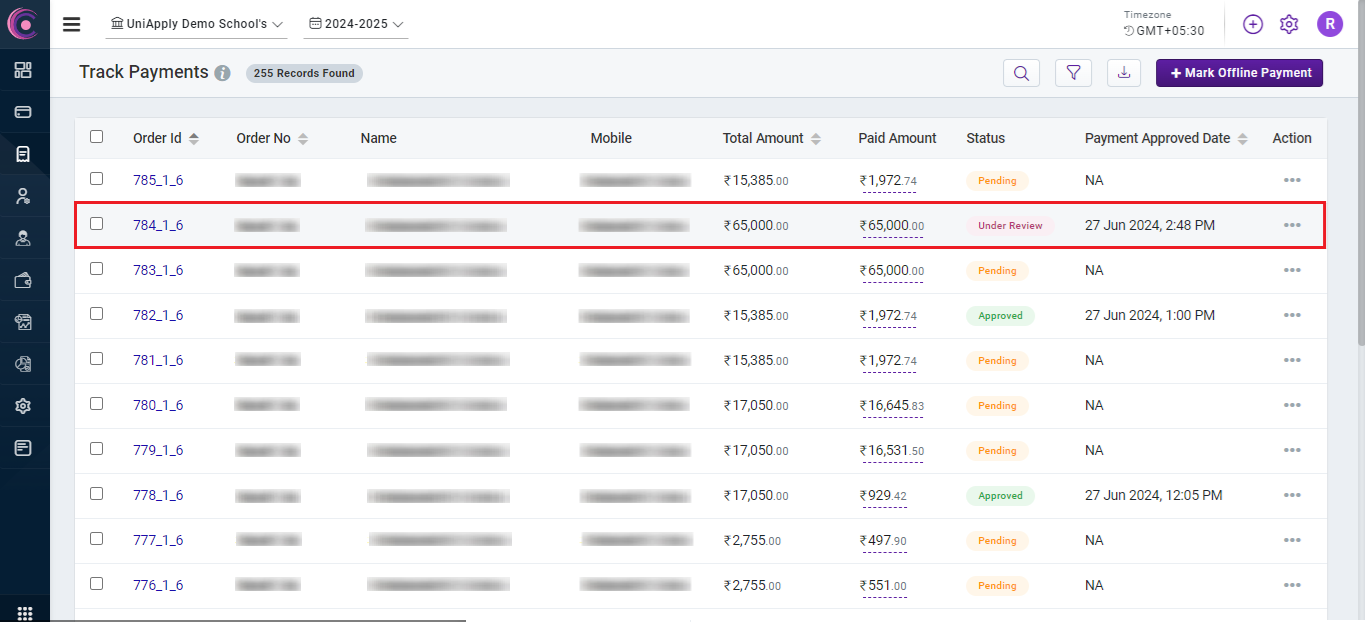The height and width of the screenshot is (622, 1365).
Task: Expand the UniApply Demo School's dropdown
Action: click(197, 24)
